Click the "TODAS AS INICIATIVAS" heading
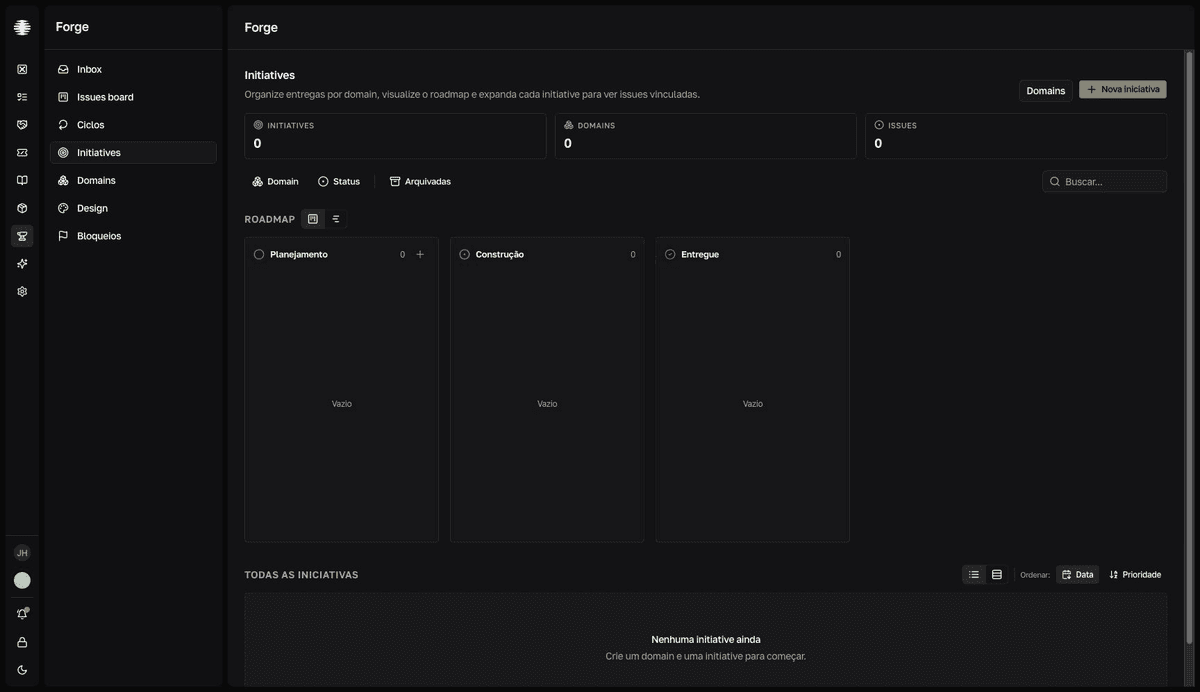Viewport: 1200px width, 692px height. pyautogui.click(x=302, y=575)
